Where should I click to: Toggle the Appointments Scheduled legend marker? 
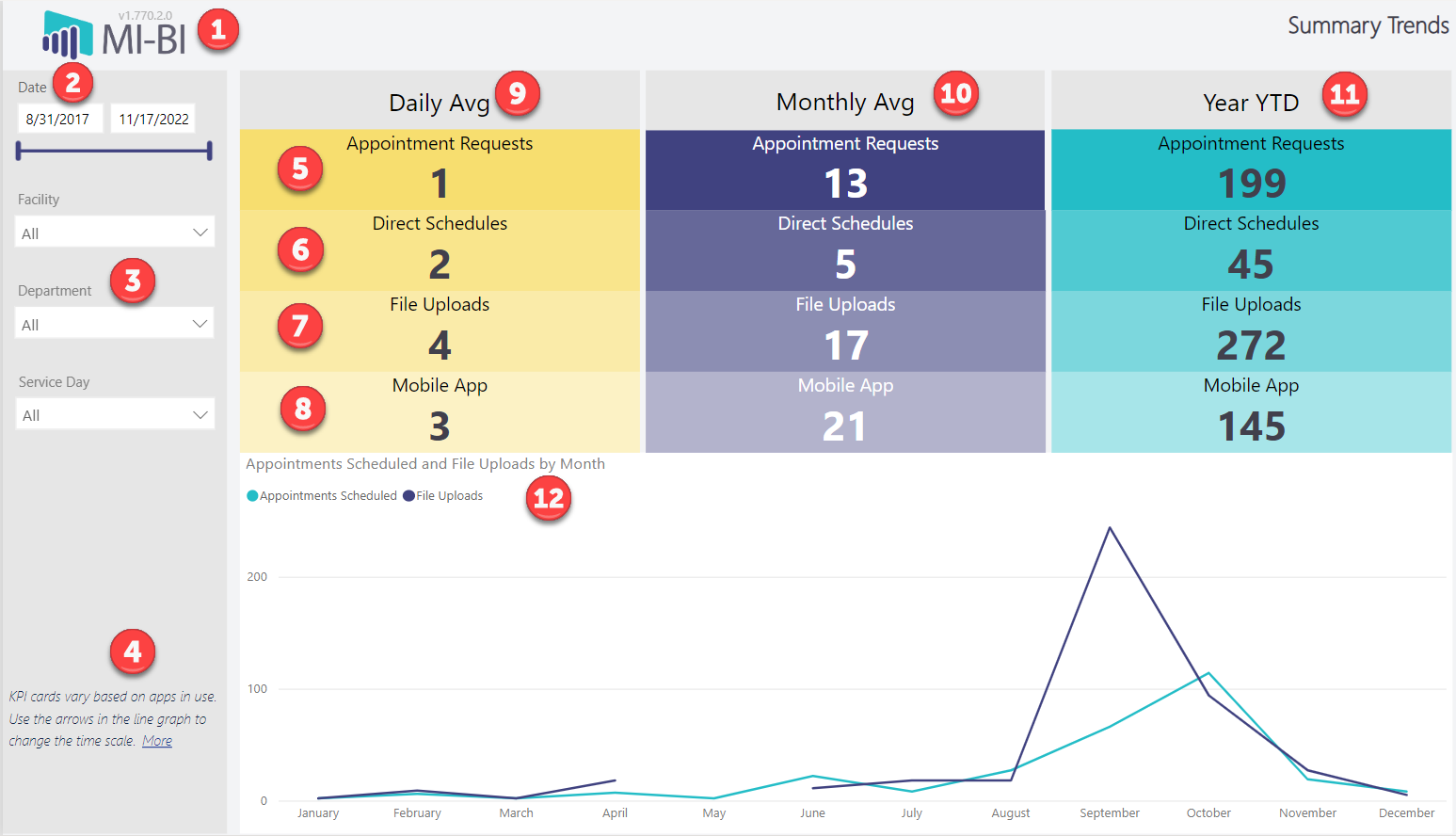251,495
